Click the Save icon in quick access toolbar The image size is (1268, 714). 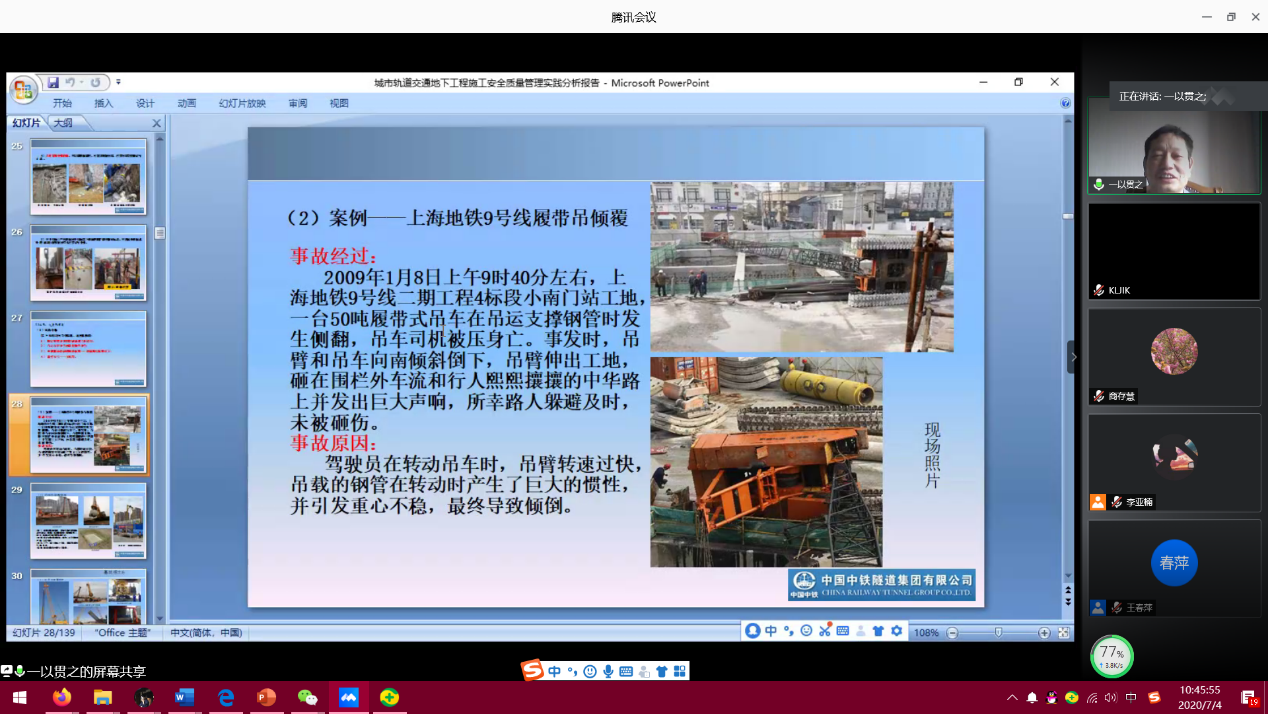[53, 83]
